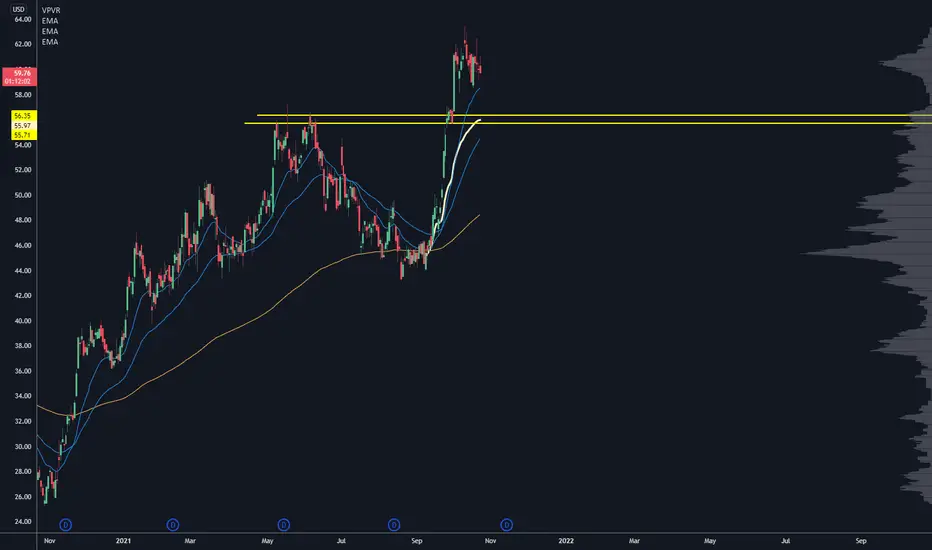Image resolution: width=932 pixels, height=550 pixels.
Task: Click the 2021 label on time axis
Action: click(123, 540)
